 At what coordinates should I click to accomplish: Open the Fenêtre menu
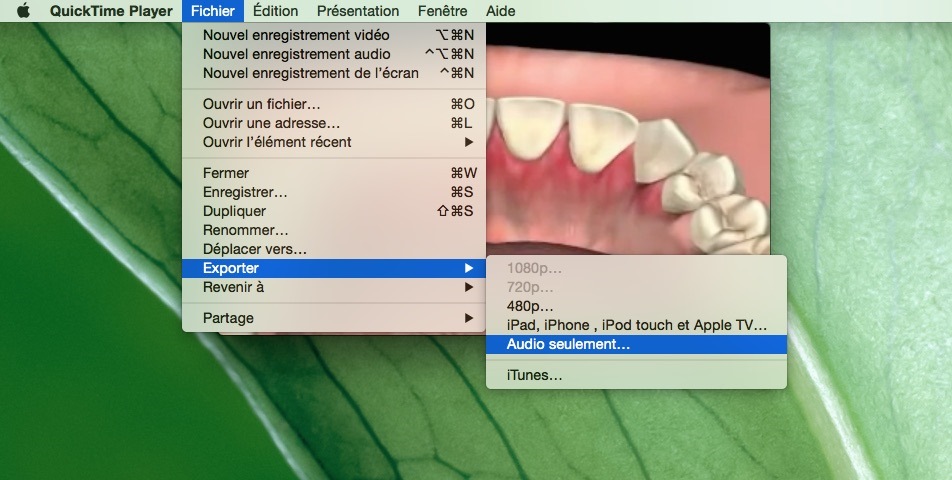pyautogui.click(x=443, y=11)
